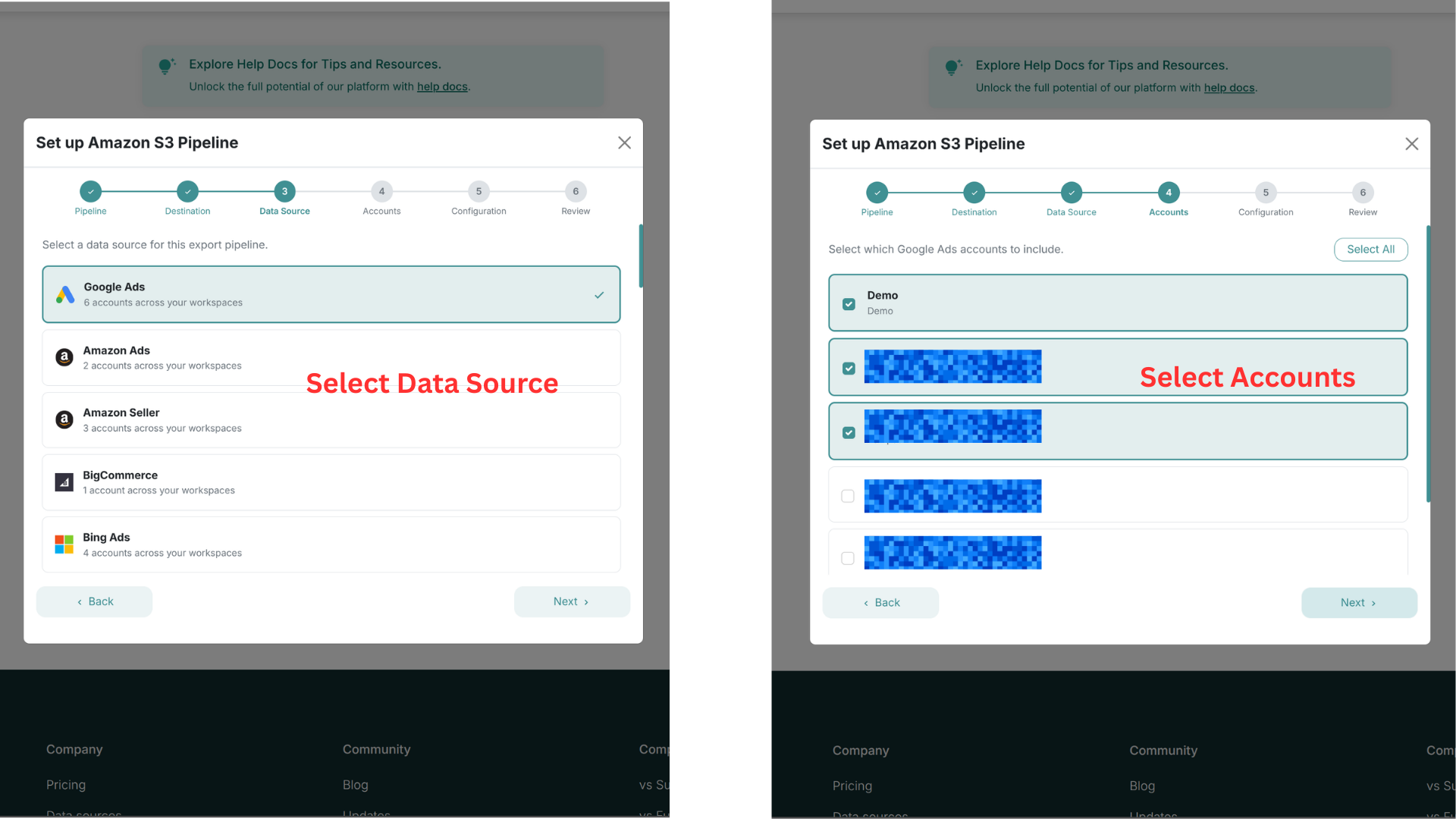Click the green checkmark on Google Ads

pyautogui.click(x=599, y=294)
